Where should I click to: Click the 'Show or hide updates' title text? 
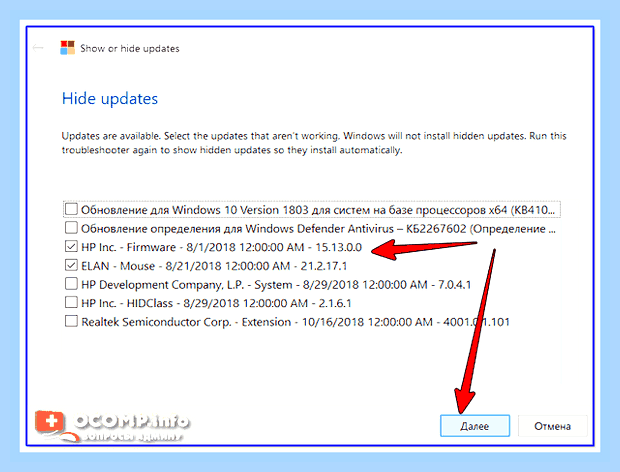click(x=130, y=48)
